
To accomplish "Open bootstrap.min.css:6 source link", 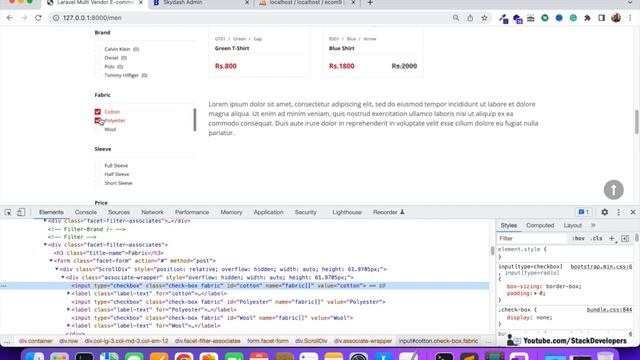I will 601,267.
